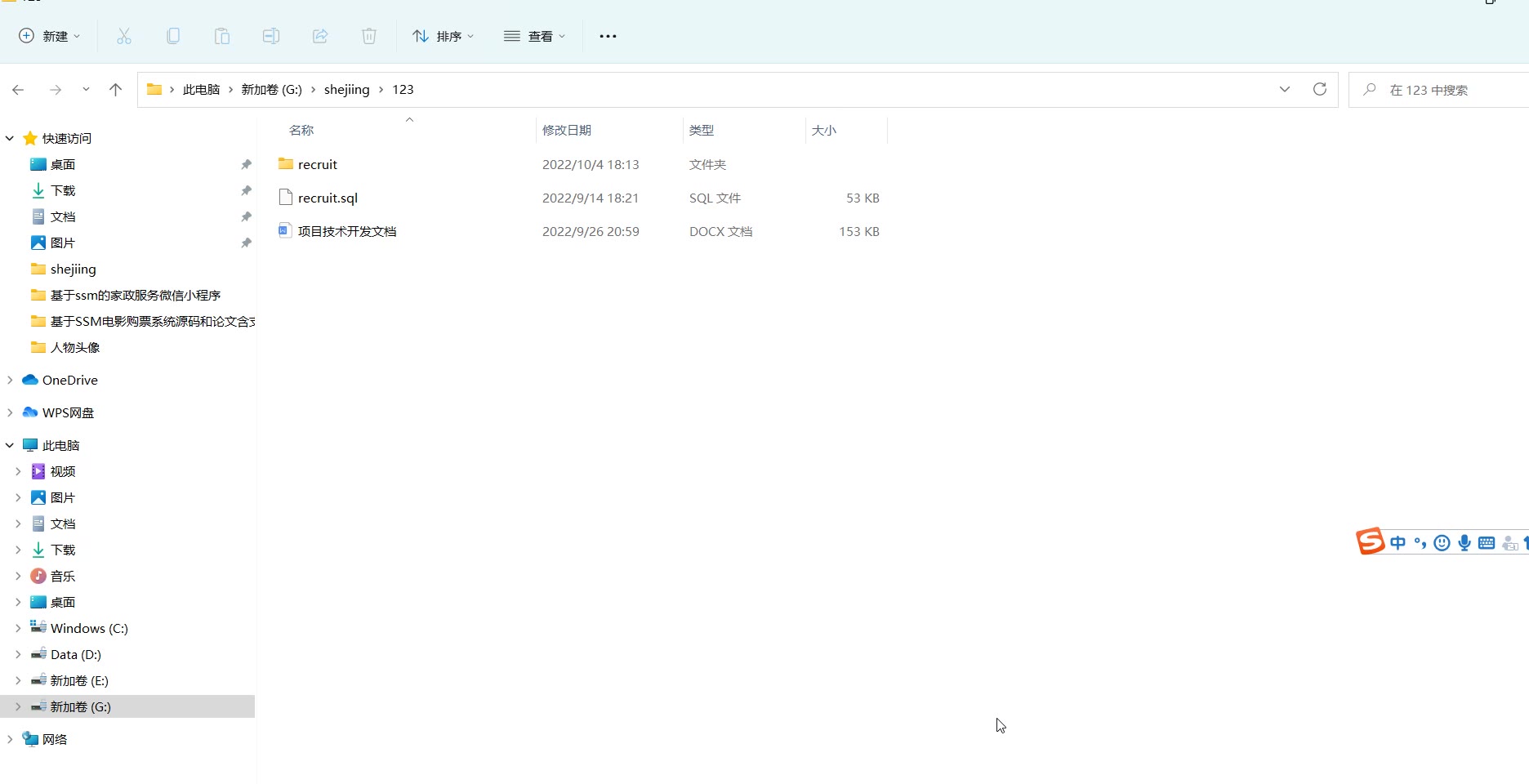The image size is (1529, 784).
Task: Click the Delete trash bin icon
Action: click(x=369, y=36)
